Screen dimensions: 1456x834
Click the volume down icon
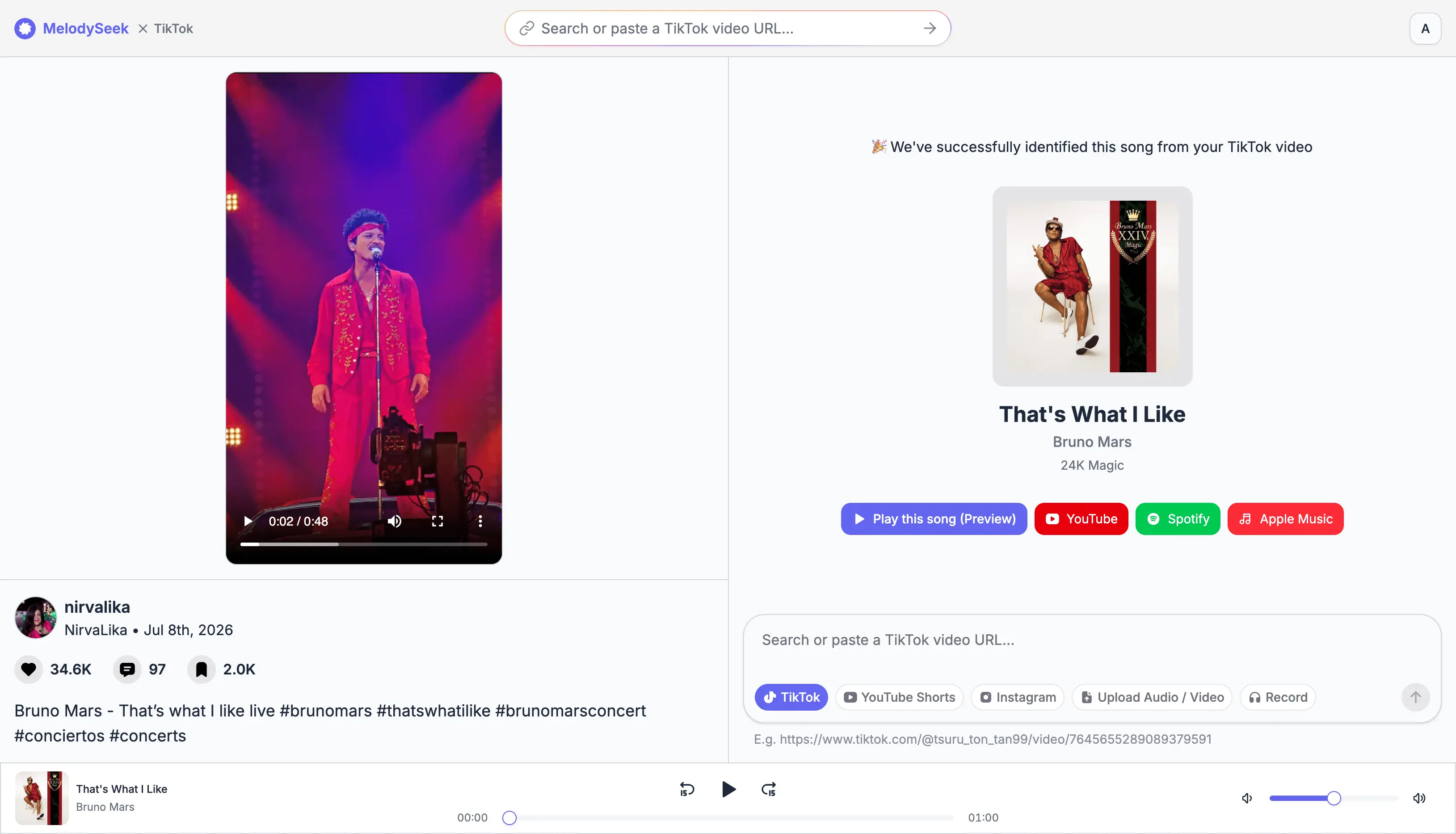(1247, 798)
